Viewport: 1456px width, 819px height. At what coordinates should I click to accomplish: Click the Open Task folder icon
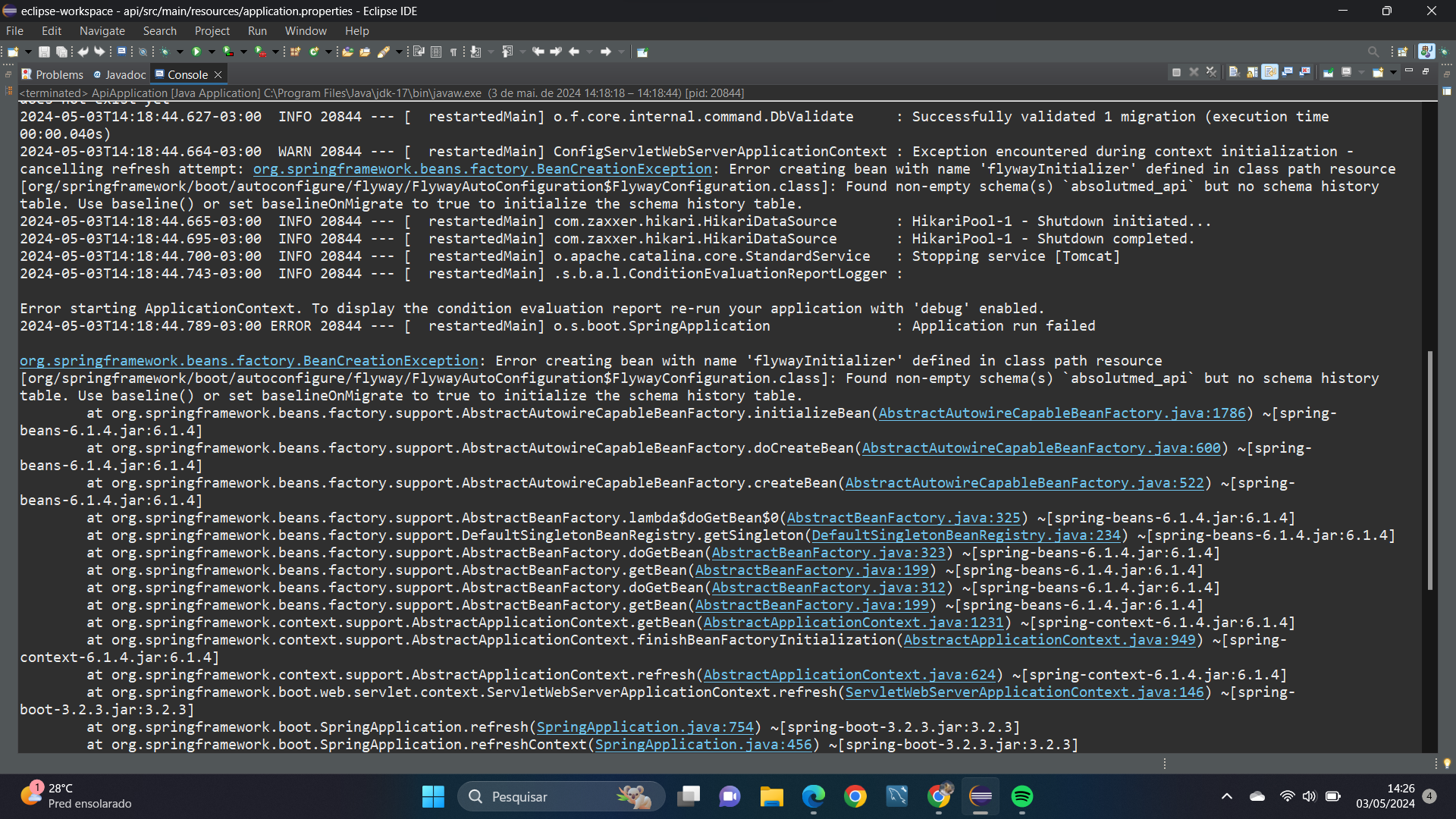pyautogui.click(x=365, y=52)
